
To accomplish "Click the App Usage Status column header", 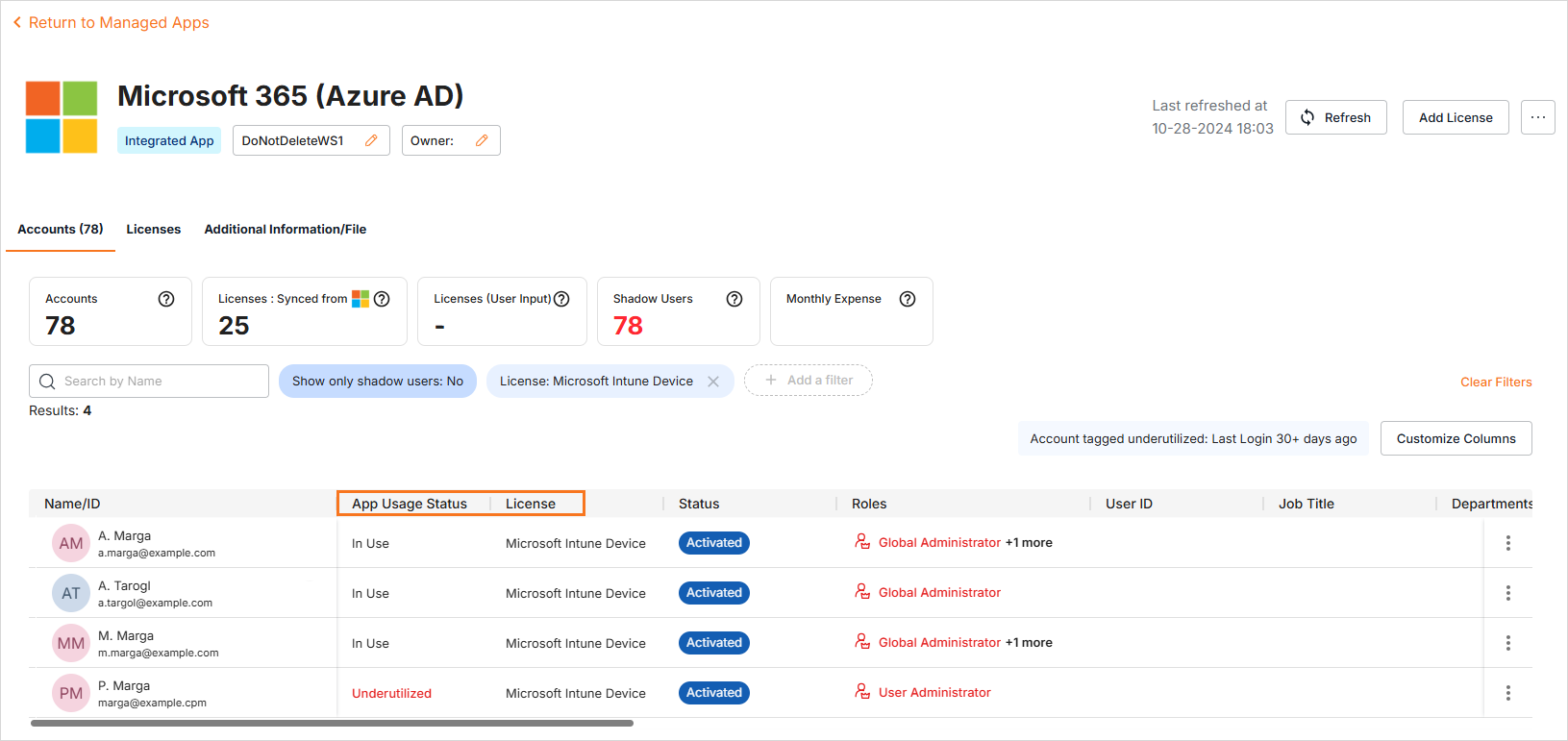I will click(410, 504).
